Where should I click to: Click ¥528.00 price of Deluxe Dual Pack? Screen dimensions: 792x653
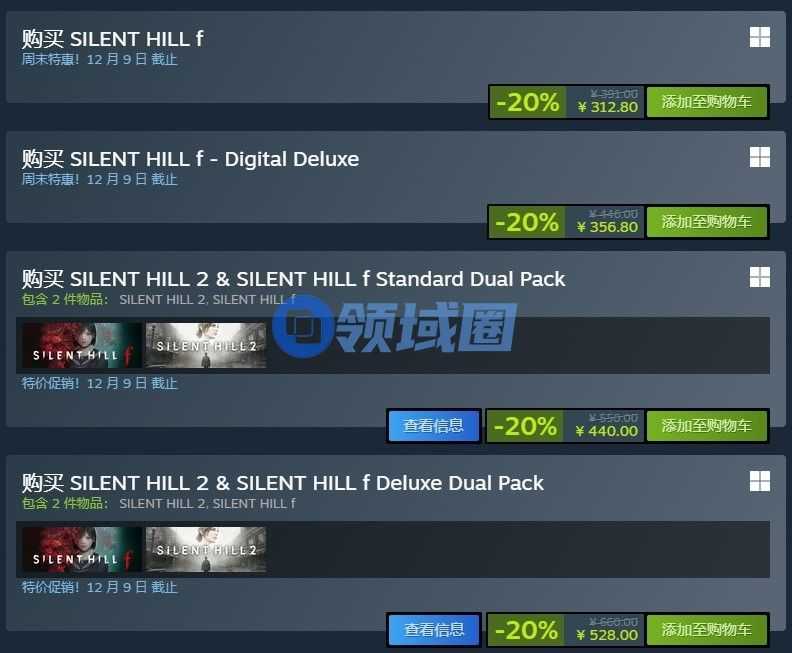pyautogui.click(x=607, y=635)
